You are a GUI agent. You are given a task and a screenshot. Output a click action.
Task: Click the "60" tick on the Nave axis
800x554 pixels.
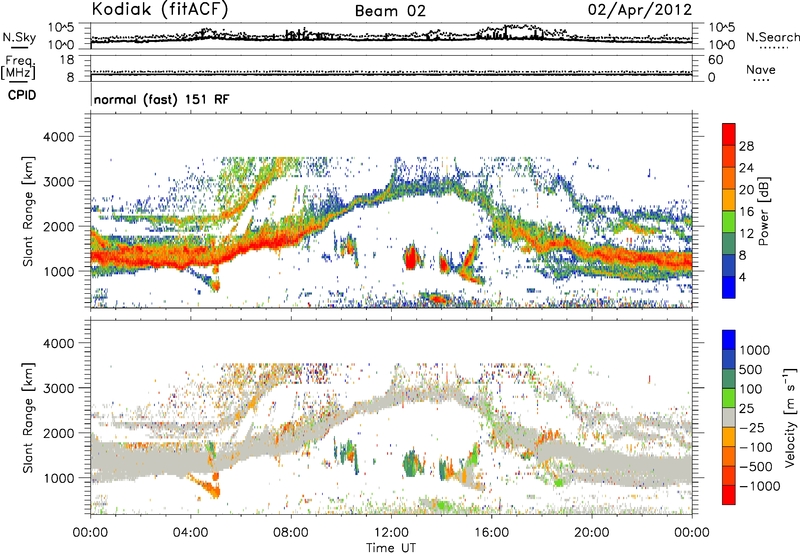pos(715,60)
